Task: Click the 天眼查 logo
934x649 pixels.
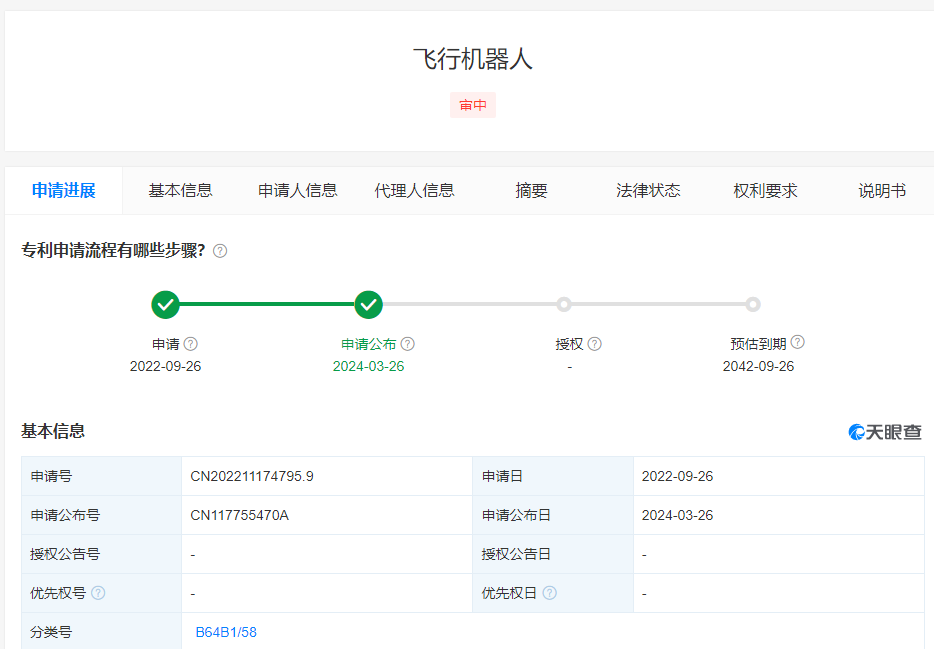Action: (x=885, y=432)
